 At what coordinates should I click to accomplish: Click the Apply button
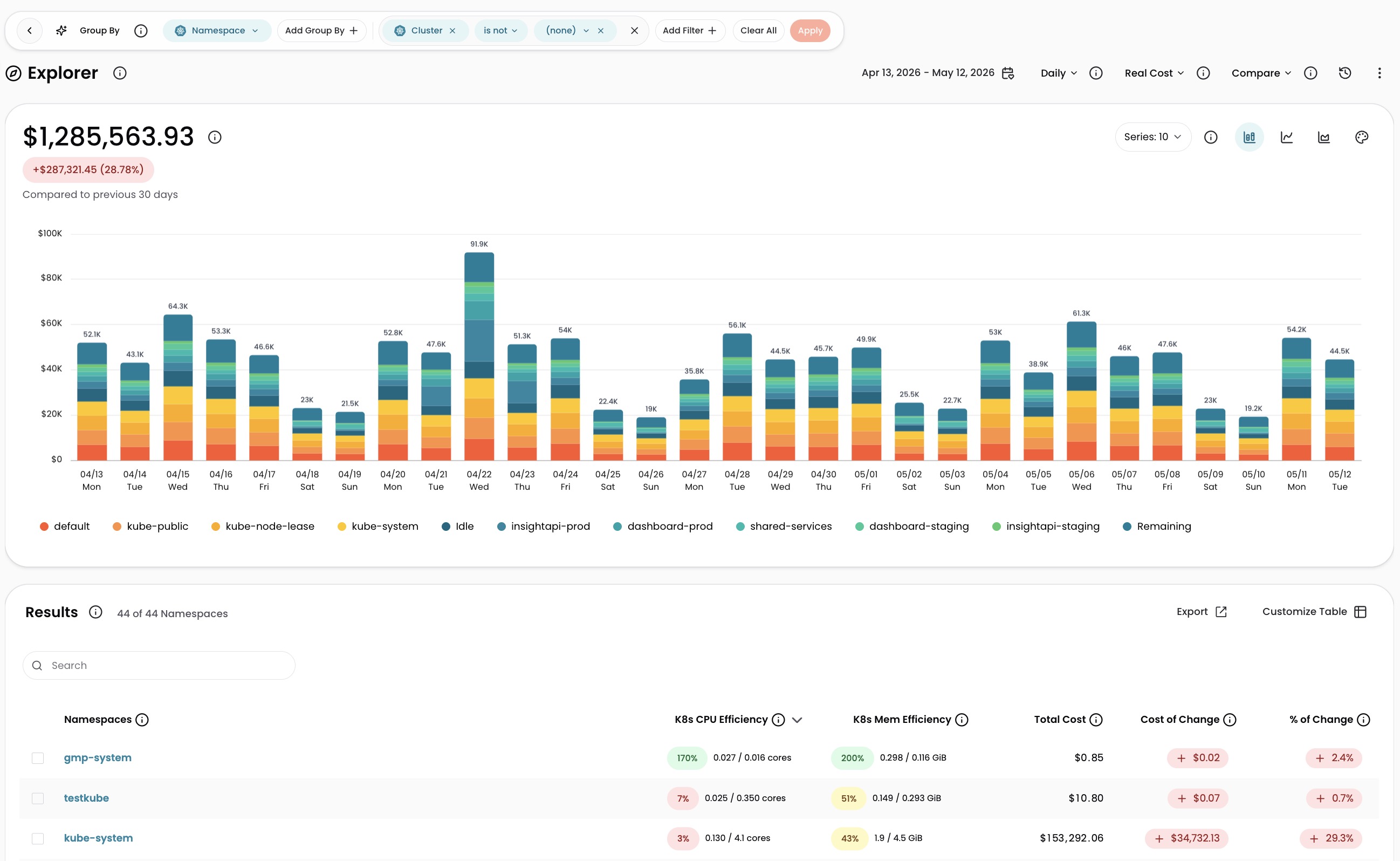pos(810,31)
